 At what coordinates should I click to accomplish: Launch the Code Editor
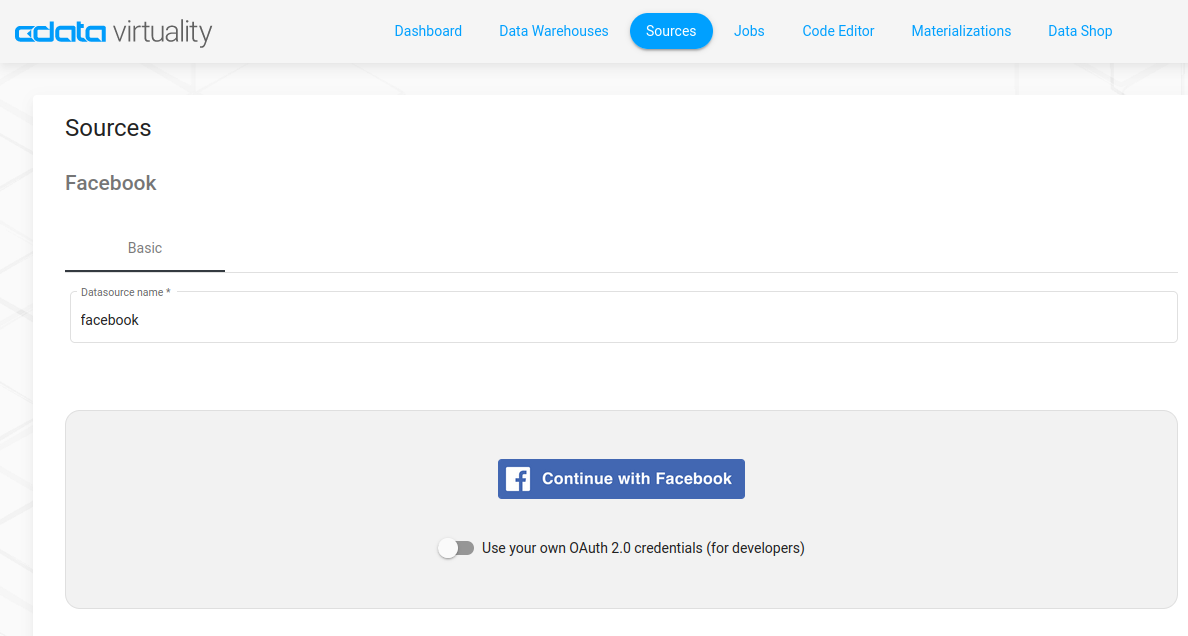(x=838, y=31)
